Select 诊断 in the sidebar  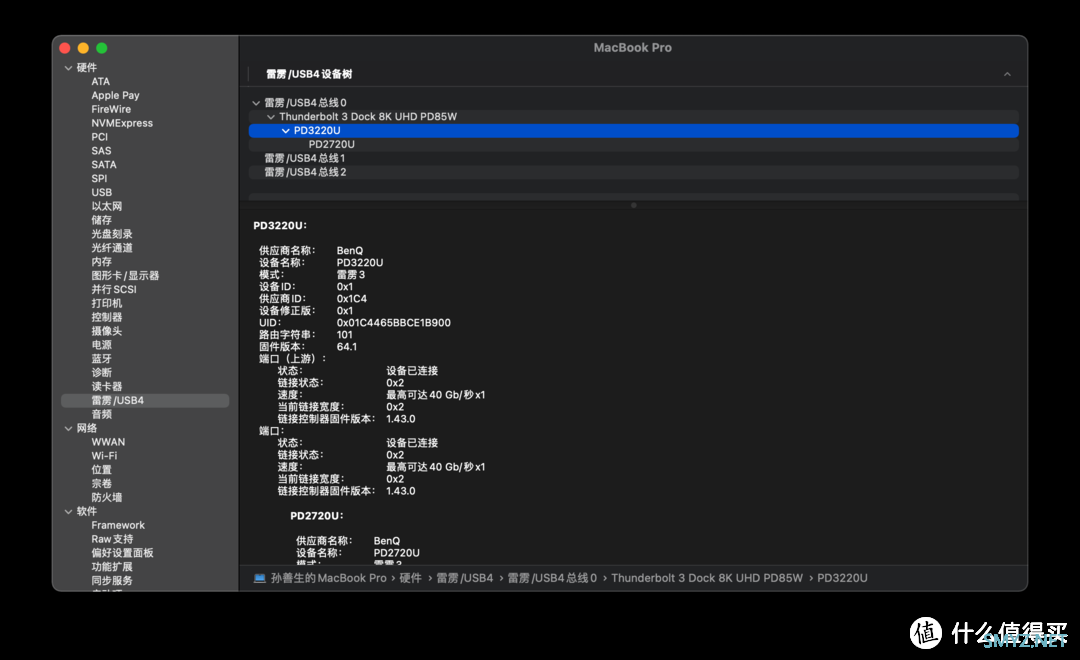click(101, 372)
